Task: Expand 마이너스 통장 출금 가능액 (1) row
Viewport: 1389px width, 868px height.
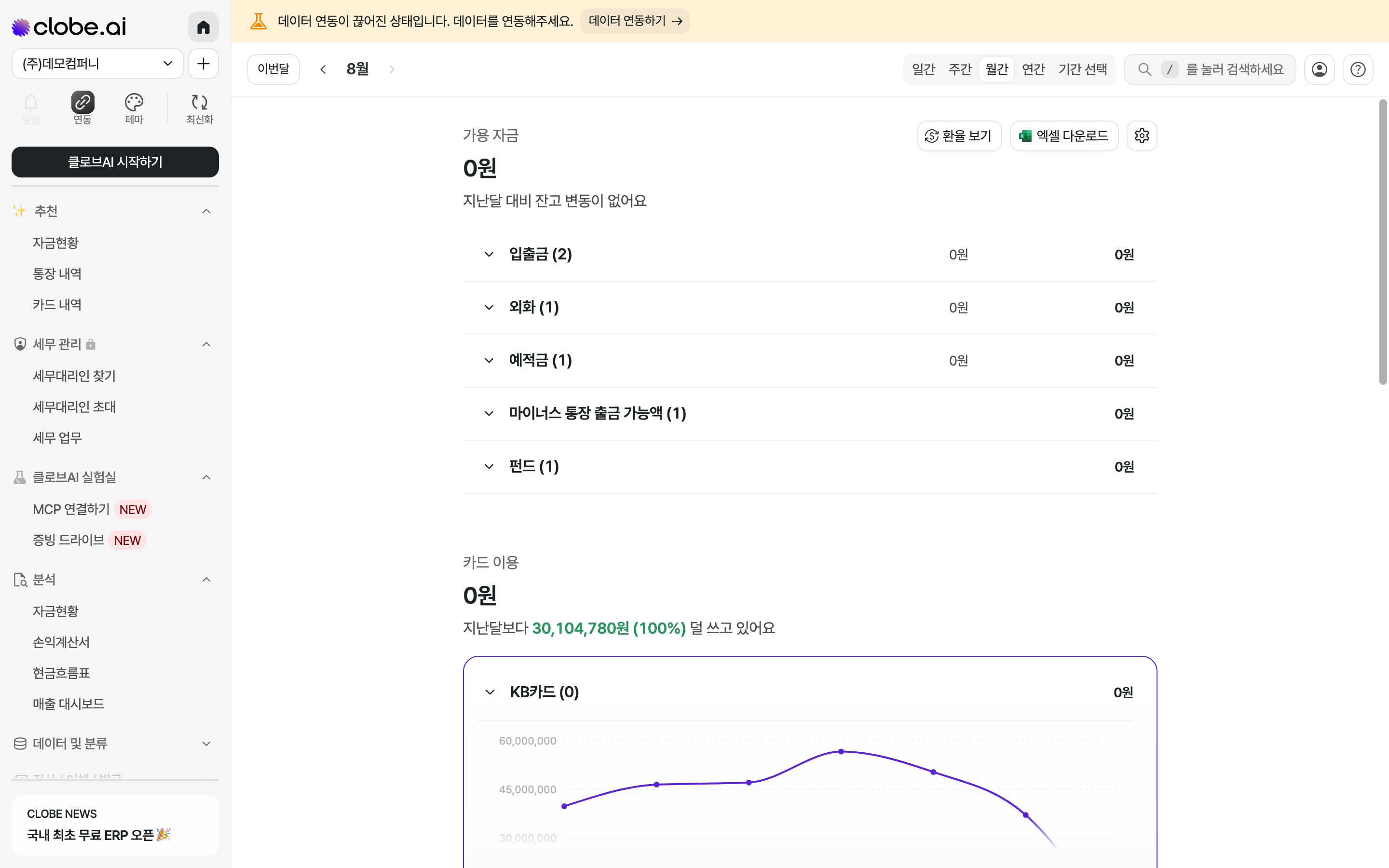Action: coord(810,413)
